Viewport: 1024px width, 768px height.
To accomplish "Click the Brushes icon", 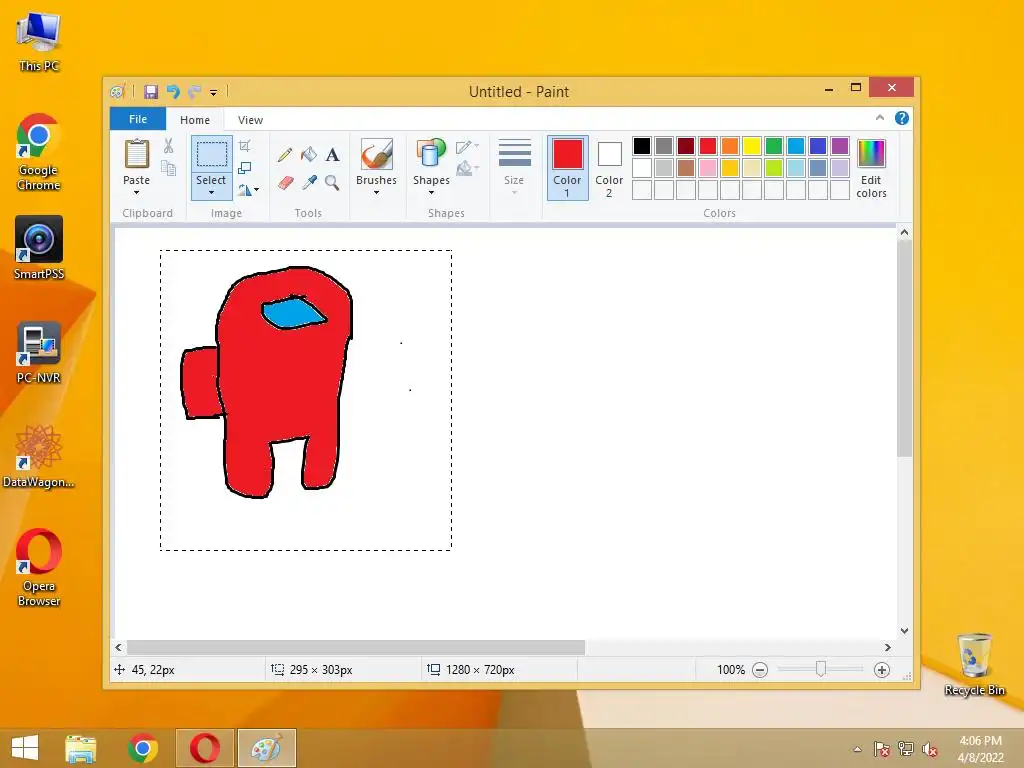I will 377,154.
